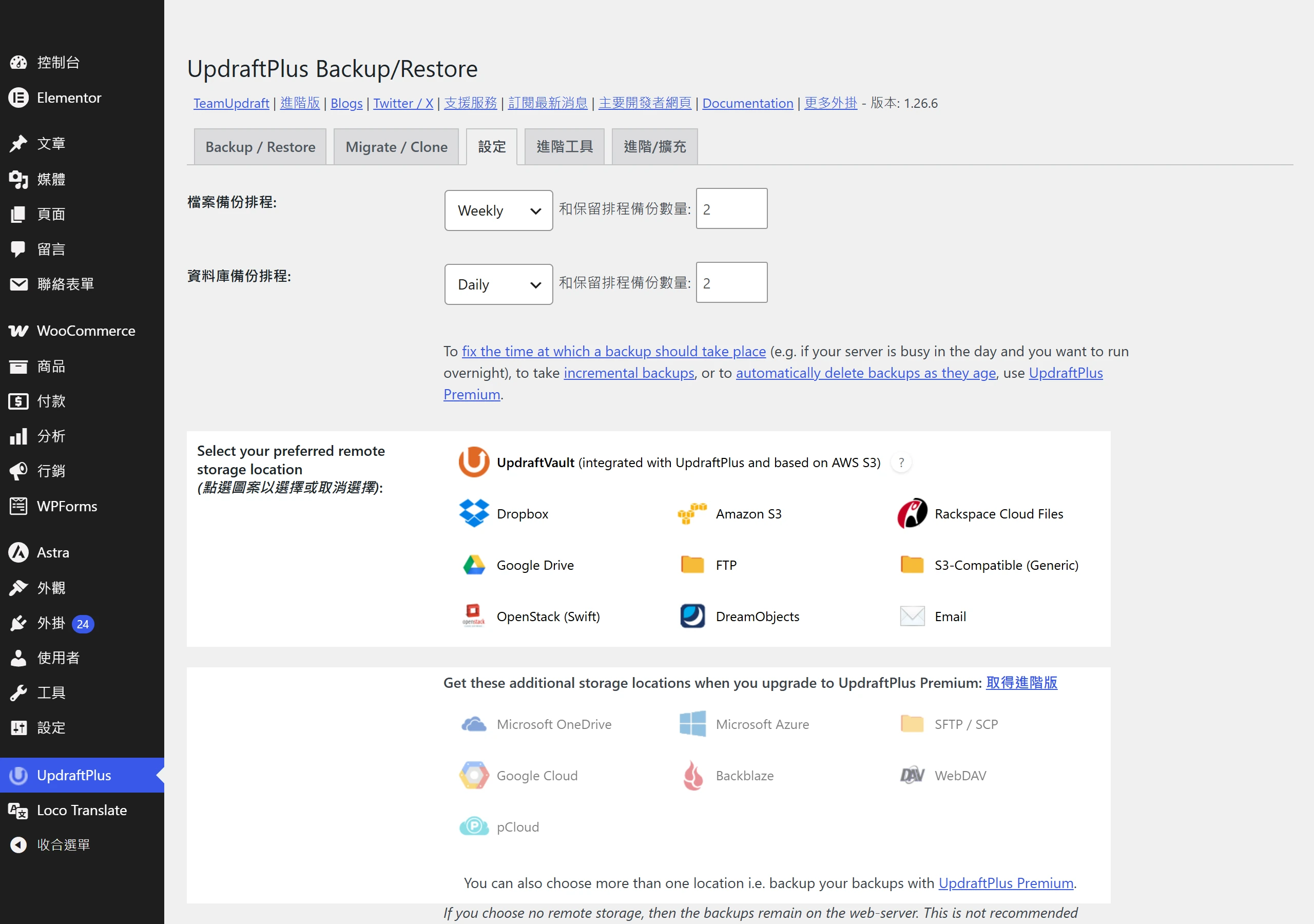Follow the incremental backups link
Image resolution: width=1314 pixels, height=924 pixels.
(629, 373)
